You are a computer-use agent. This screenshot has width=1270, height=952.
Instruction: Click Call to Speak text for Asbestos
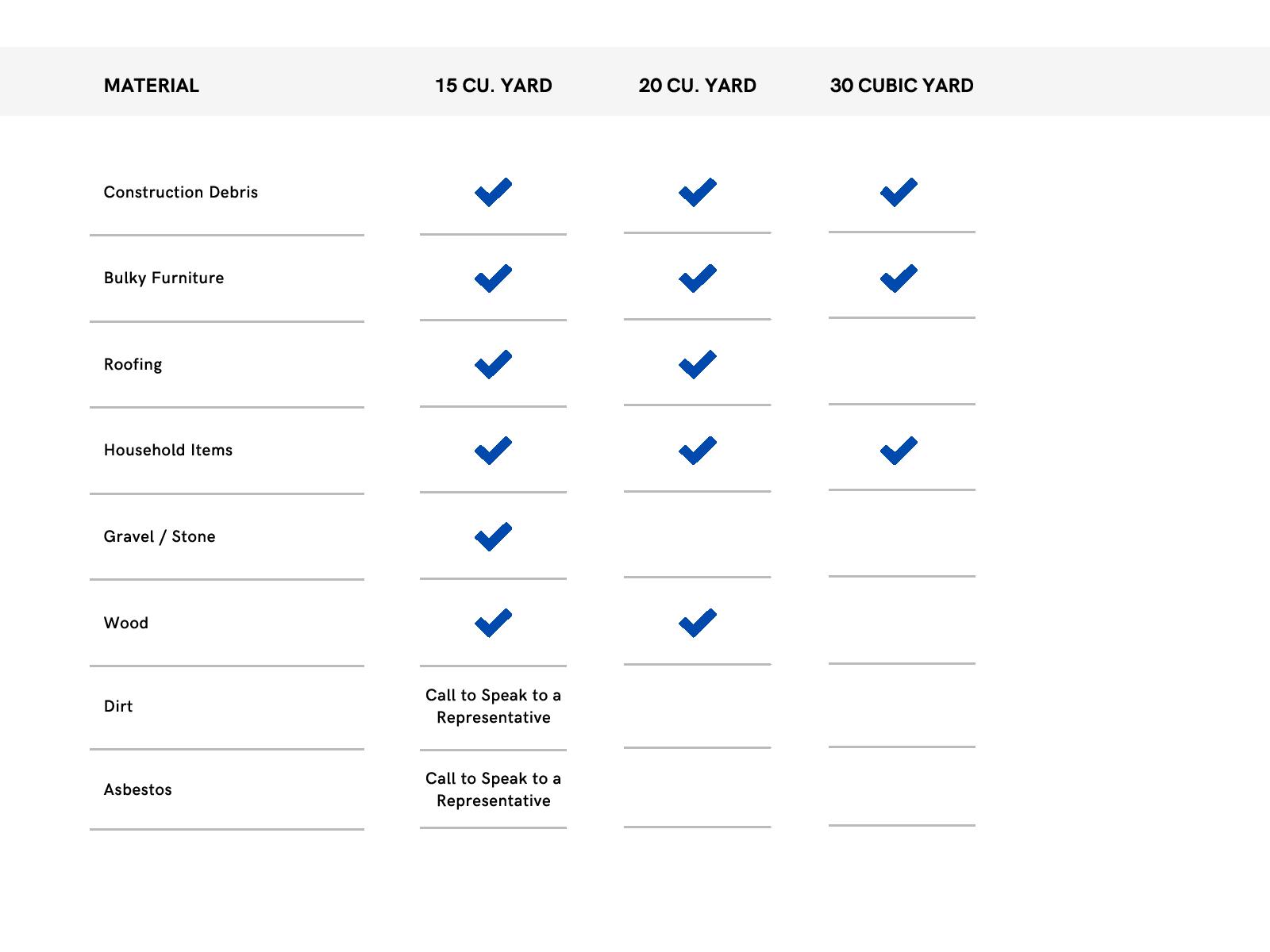click(494, 789)
